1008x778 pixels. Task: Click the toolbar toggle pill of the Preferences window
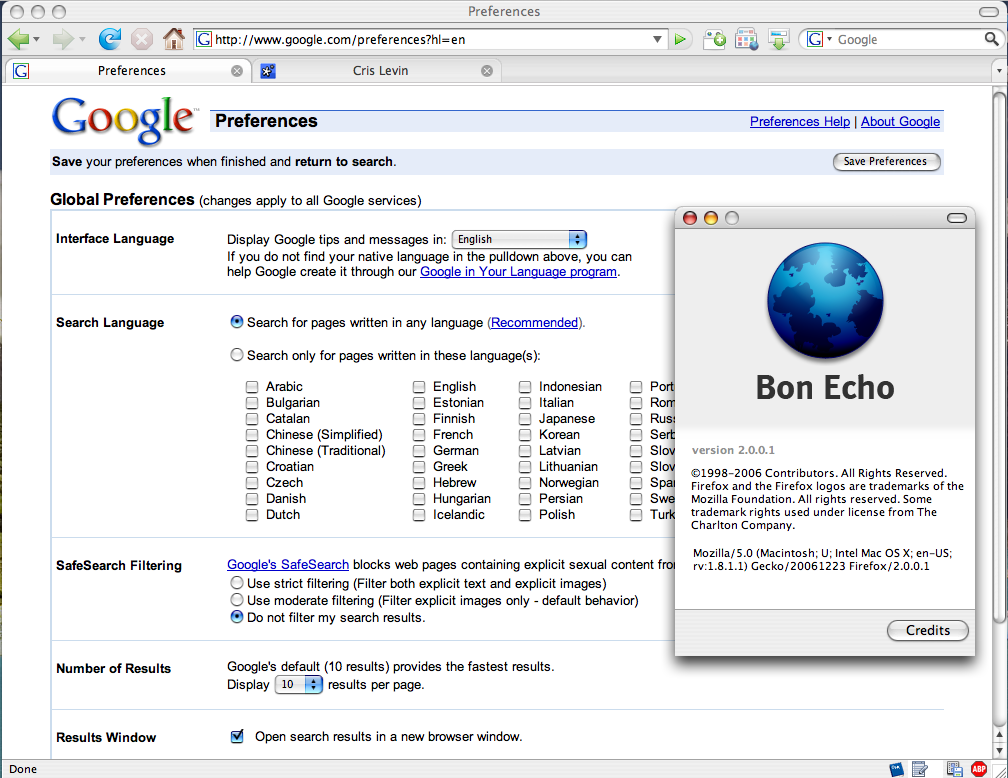(x=989, y=12)
